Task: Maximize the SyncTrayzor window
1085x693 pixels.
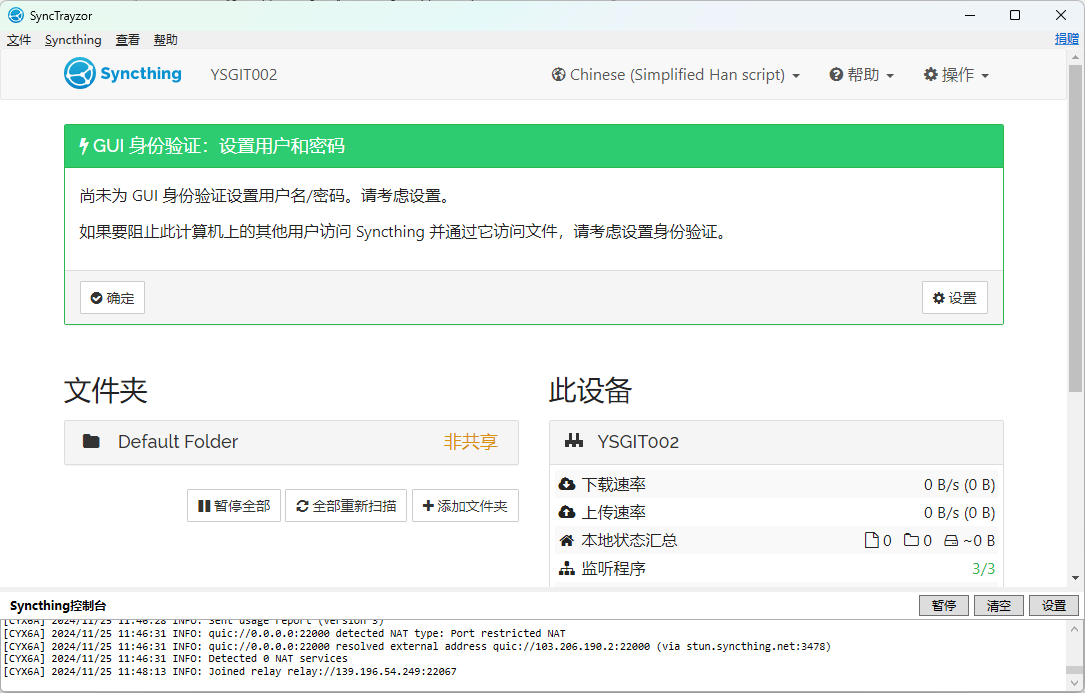Action: pos(1015,15)
